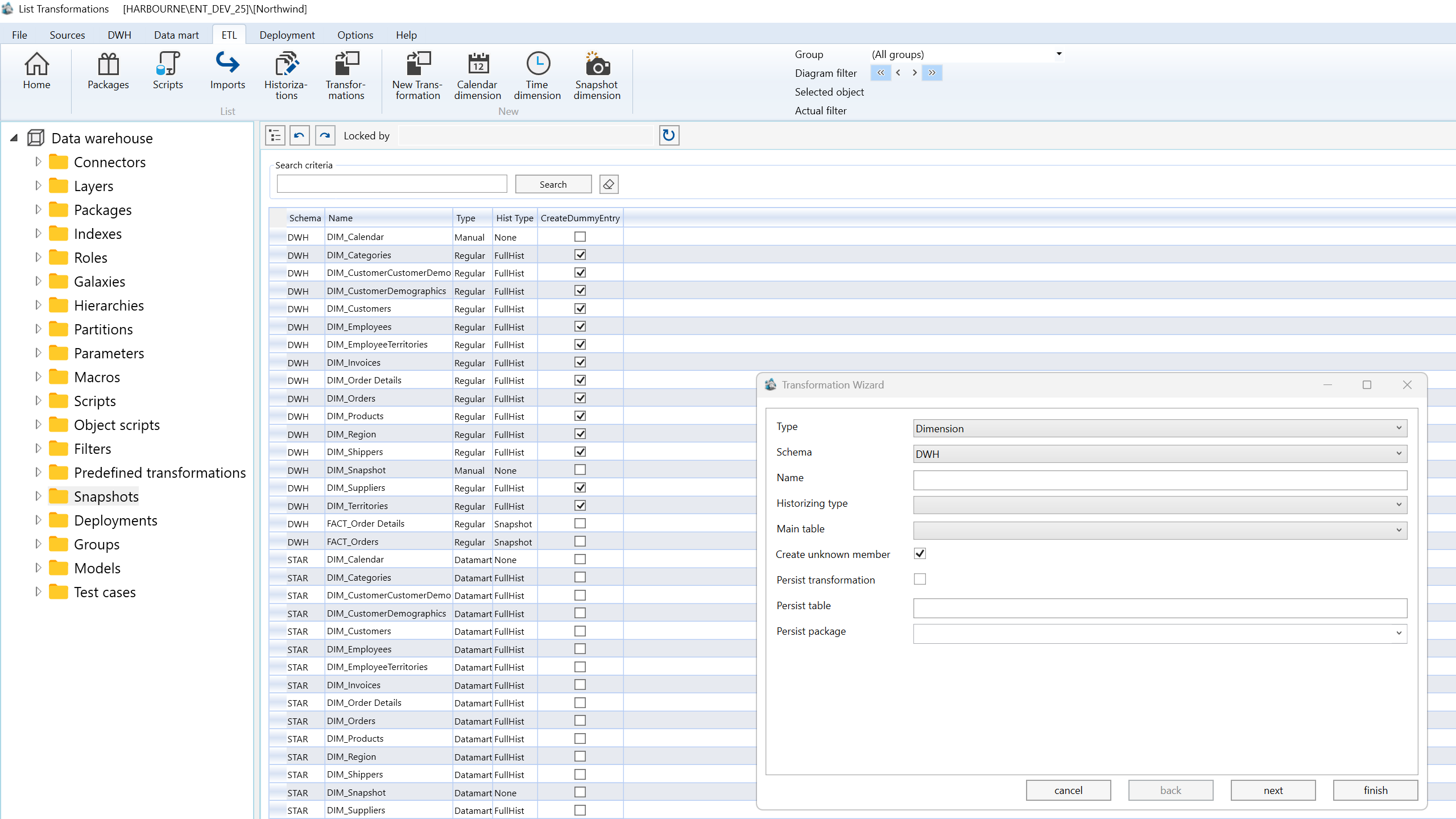This screenshot has height=819, width=1456.
Task: Open the File menu
Action: click(19, 35)
